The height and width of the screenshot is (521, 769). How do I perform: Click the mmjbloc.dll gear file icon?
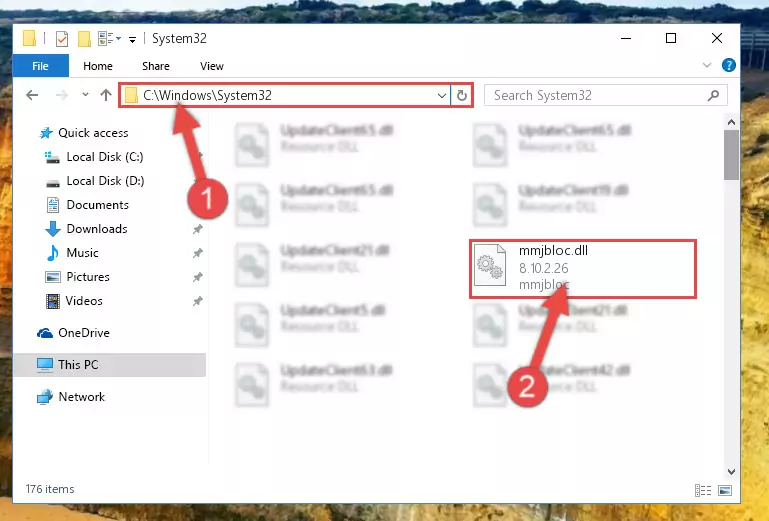pyautogui.click(x=490, y=265)
